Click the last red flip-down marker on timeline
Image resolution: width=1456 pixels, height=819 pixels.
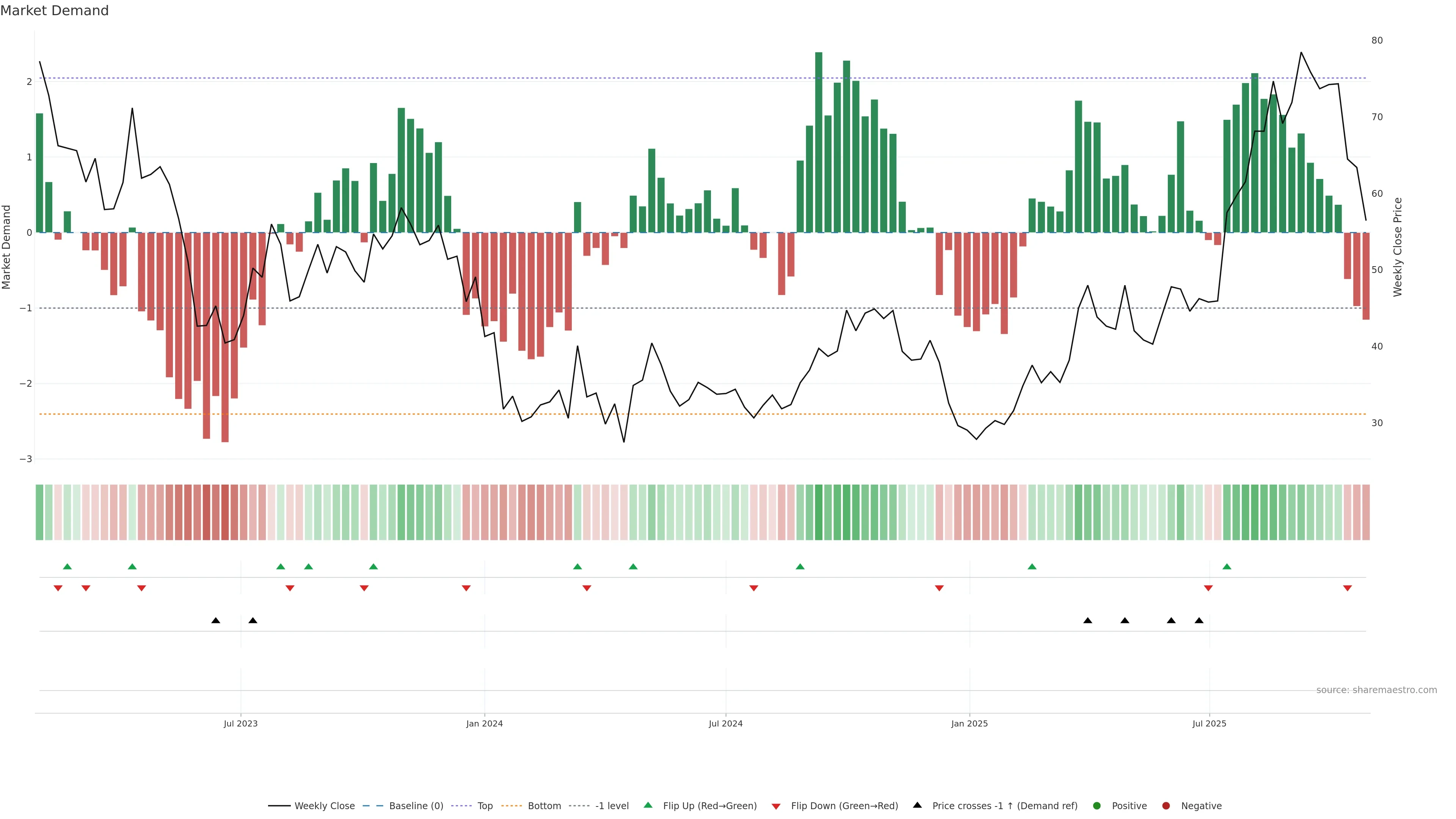pyautogui.click(x=1347, y=588)
